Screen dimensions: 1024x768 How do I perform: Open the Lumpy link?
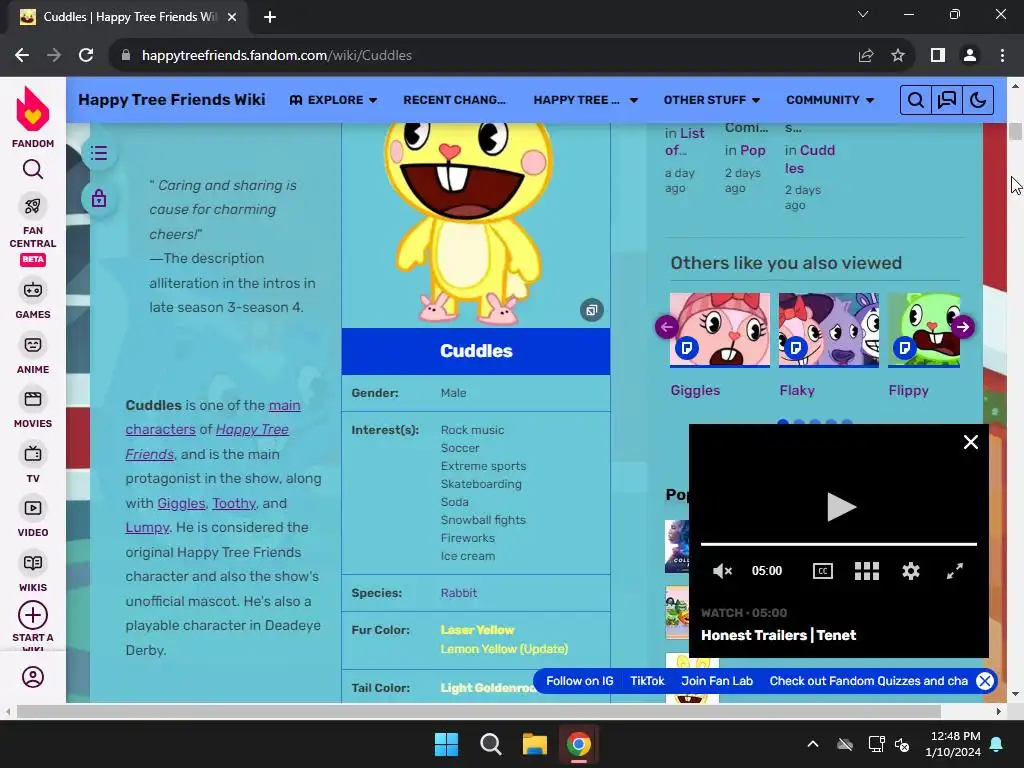pyautogui.click(x=147, y=528)
